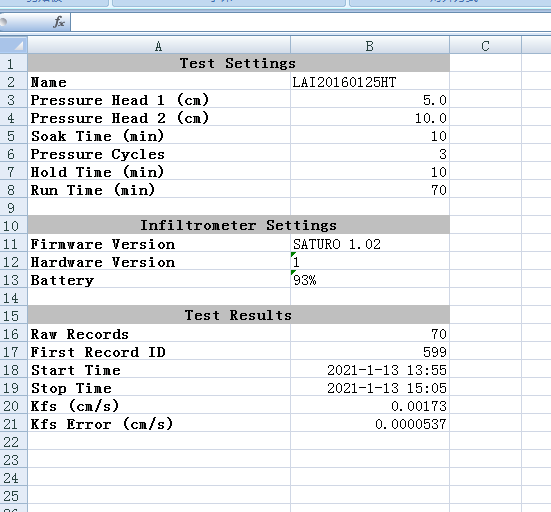Click the Test Settings merged header cell

tap(238, 64)
